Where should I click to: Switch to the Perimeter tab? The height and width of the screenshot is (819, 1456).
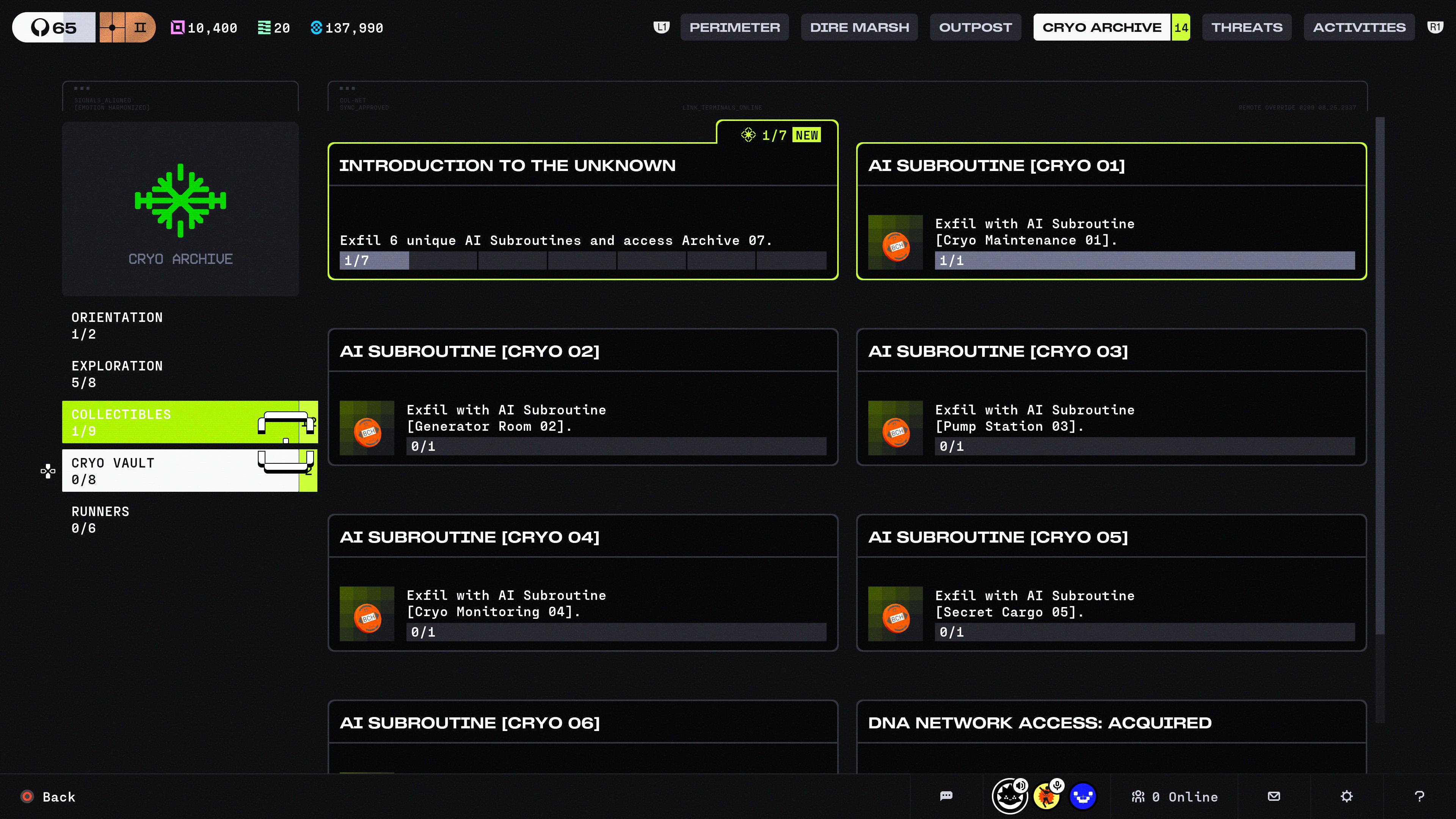[x=734, y=27]
